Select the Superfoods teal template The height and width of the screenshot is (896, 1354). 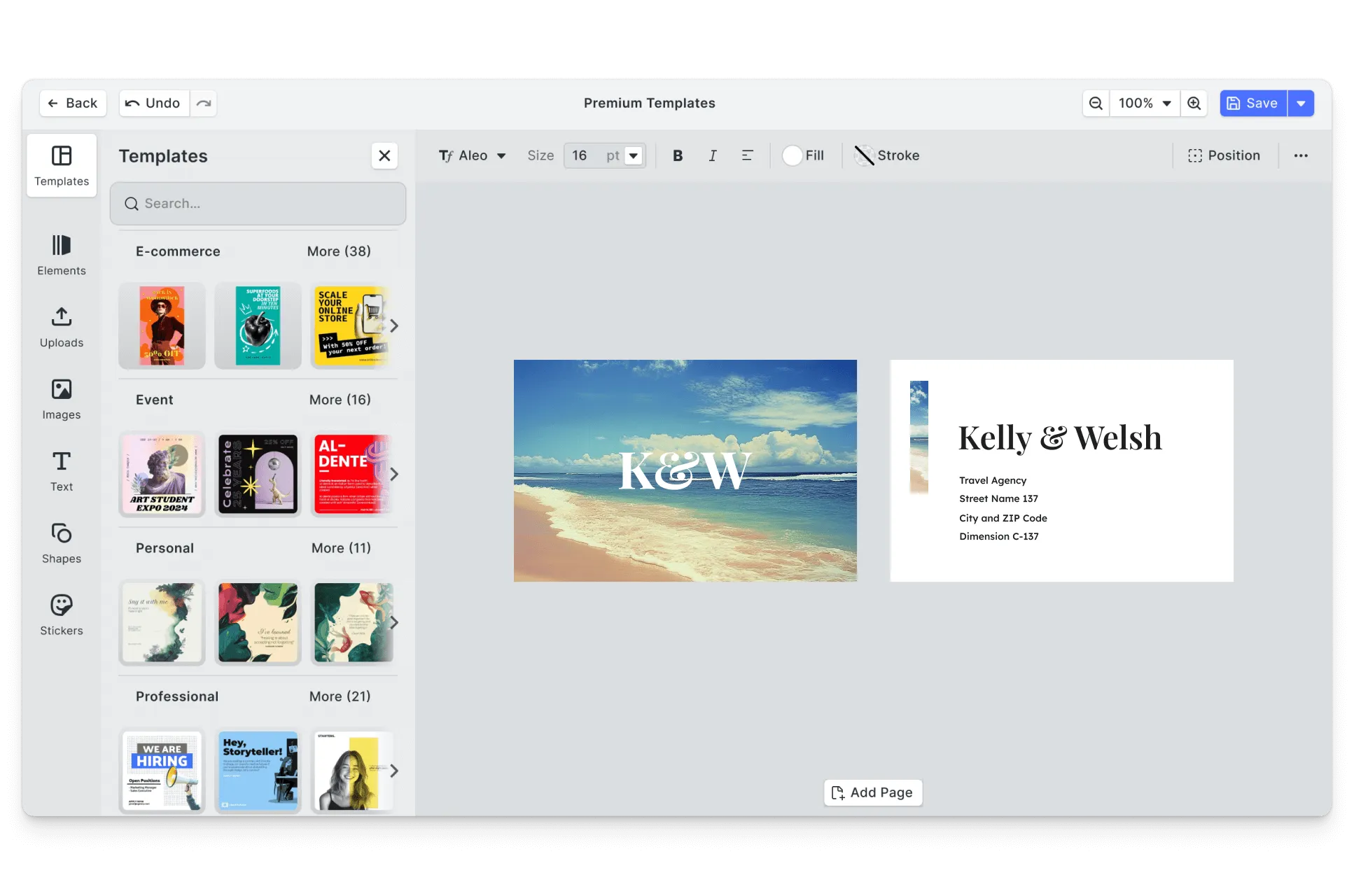click(258, 326)
